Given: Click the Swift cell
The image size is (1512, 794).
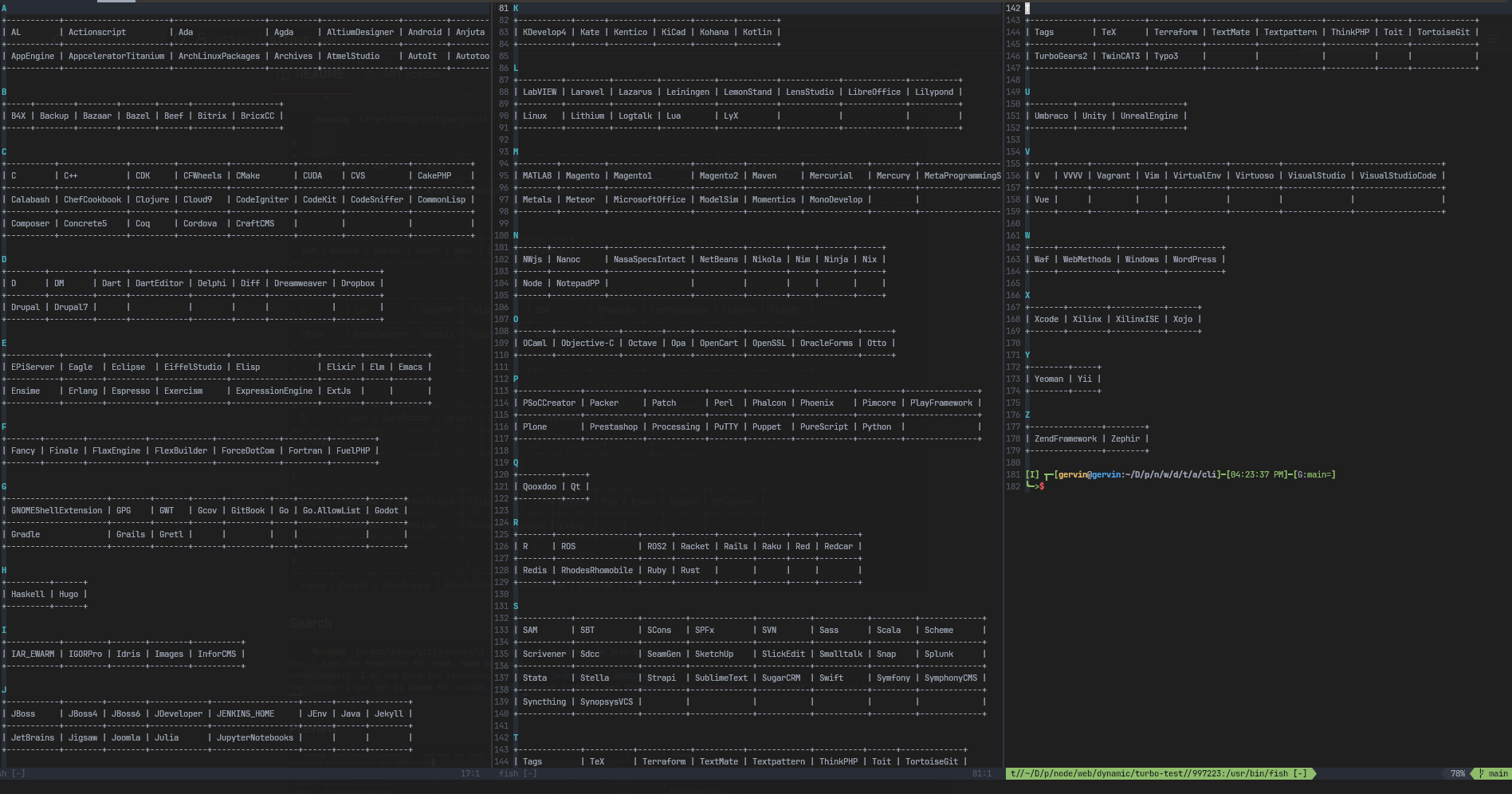Looking at the screenshot, I should [x=831, y=678].
